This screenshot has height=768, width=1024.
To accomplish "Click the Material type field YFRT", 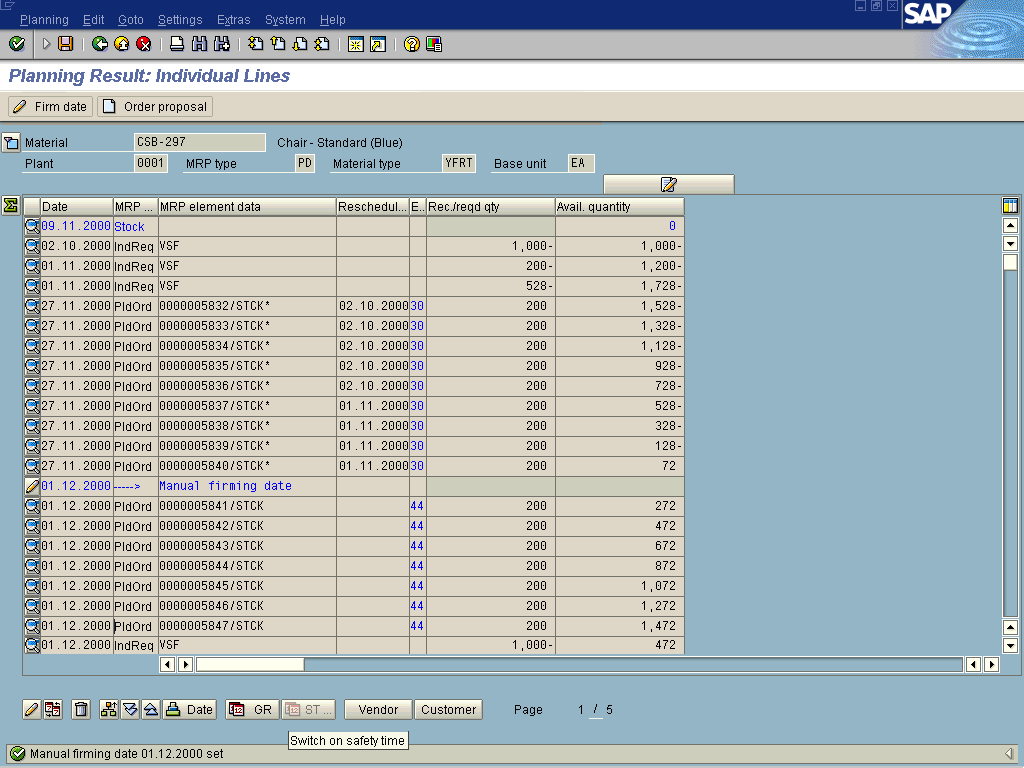I will pyautogui.click(x=458, y=163).
